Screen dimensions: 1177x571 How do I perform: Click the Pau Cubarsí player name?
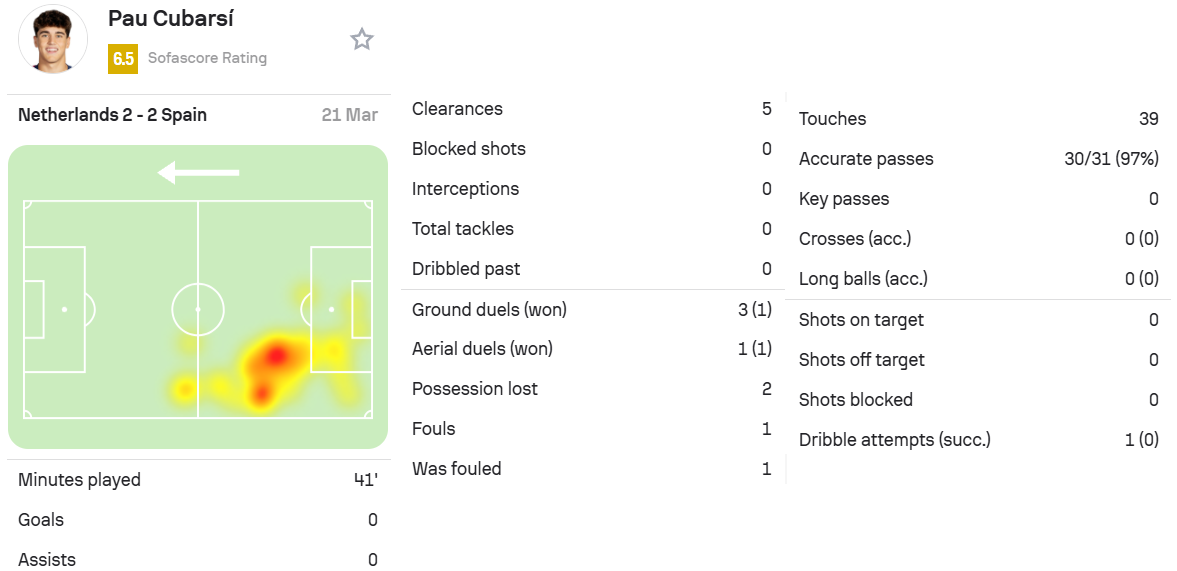pyautogui.click(x=170, y=19)
